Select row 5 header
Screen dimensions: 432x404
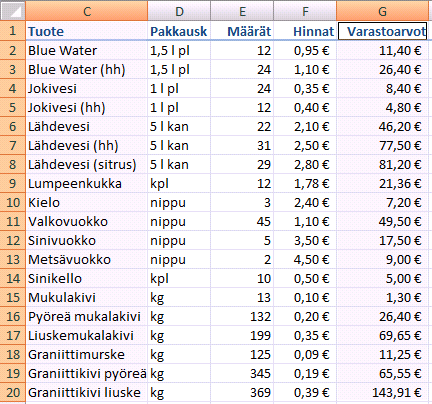13,107
